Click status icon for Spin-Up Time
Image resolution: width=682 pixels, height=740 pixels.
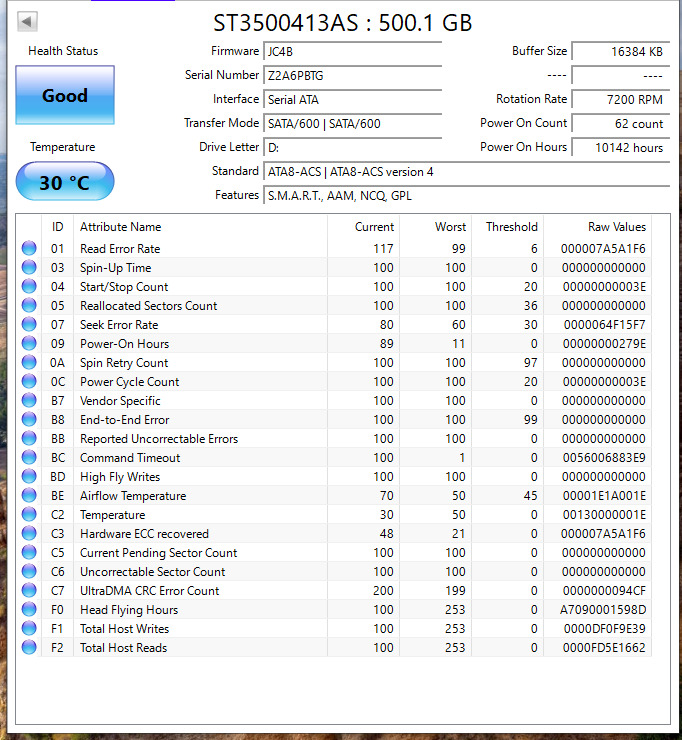(x=29, y=267)
